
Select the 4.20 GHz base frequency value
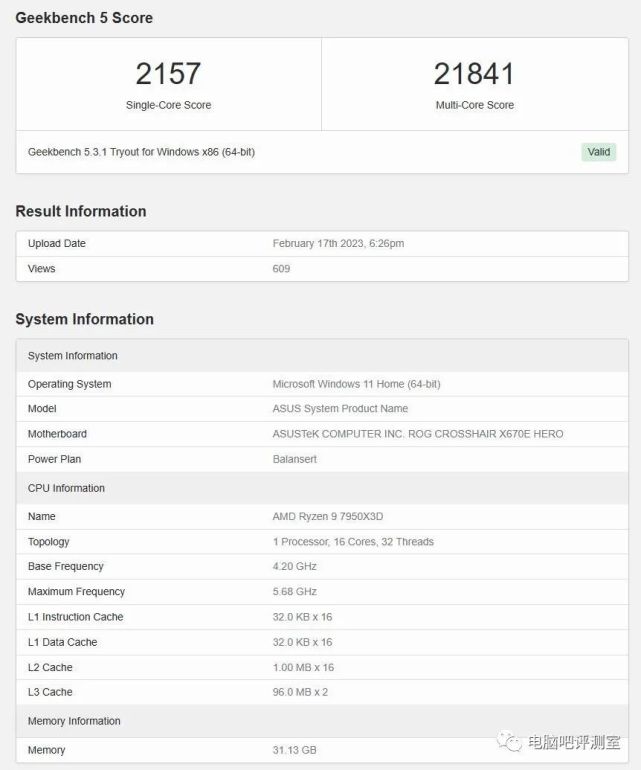pos(295,567)
